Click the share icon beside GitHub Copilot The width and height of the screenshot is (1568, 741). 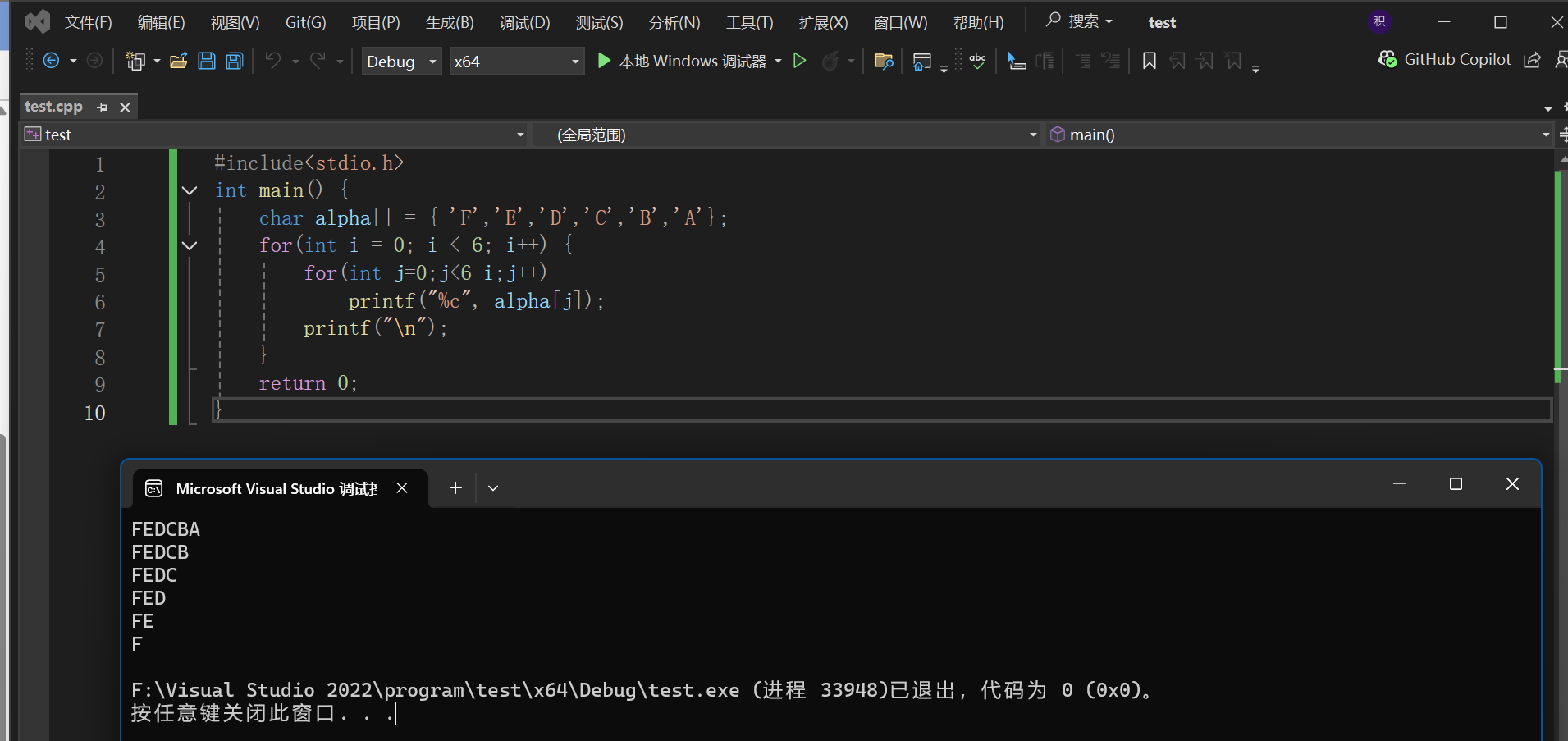pyautogui.click(x=1532, y=60)
